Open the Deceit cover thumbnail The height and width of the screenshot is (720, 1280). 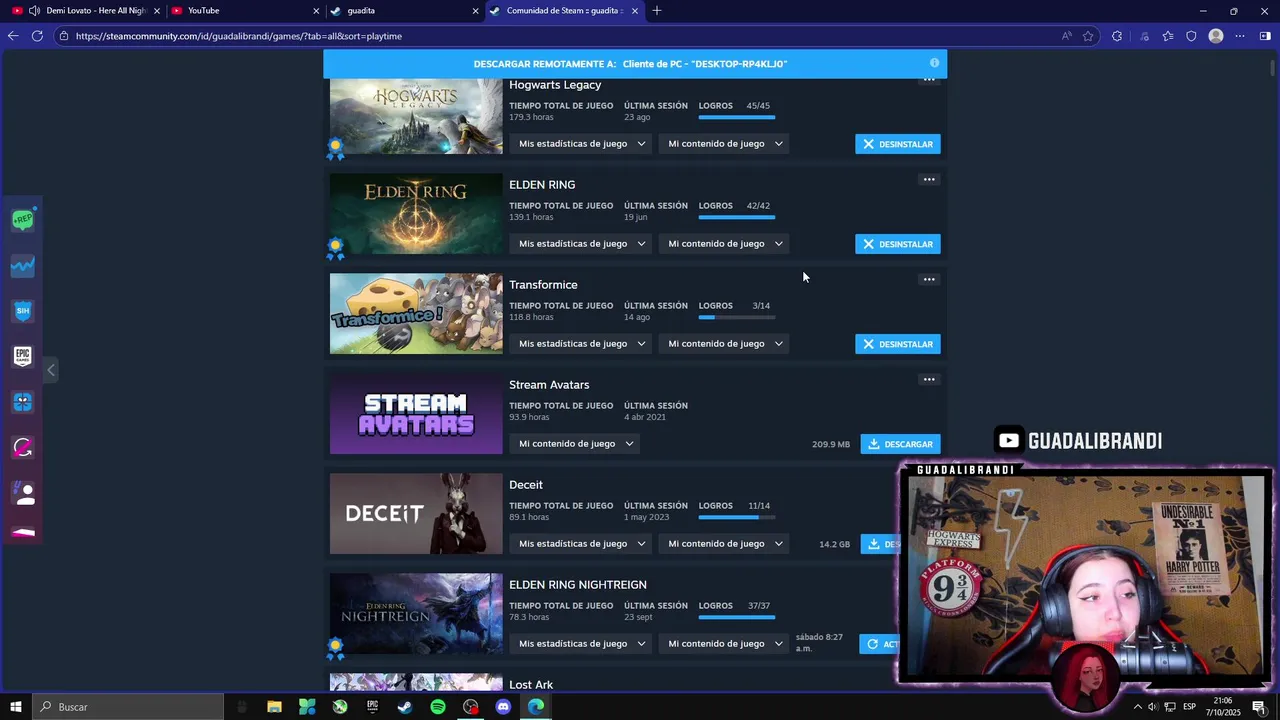click(x=416, y=514)
